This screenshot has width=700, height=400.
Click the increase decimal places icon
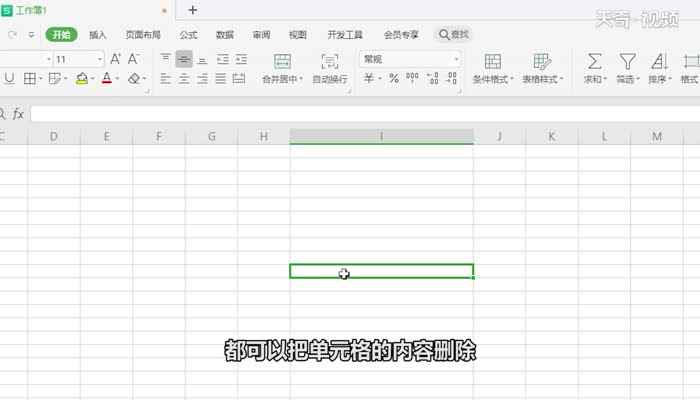pos(433,79)
